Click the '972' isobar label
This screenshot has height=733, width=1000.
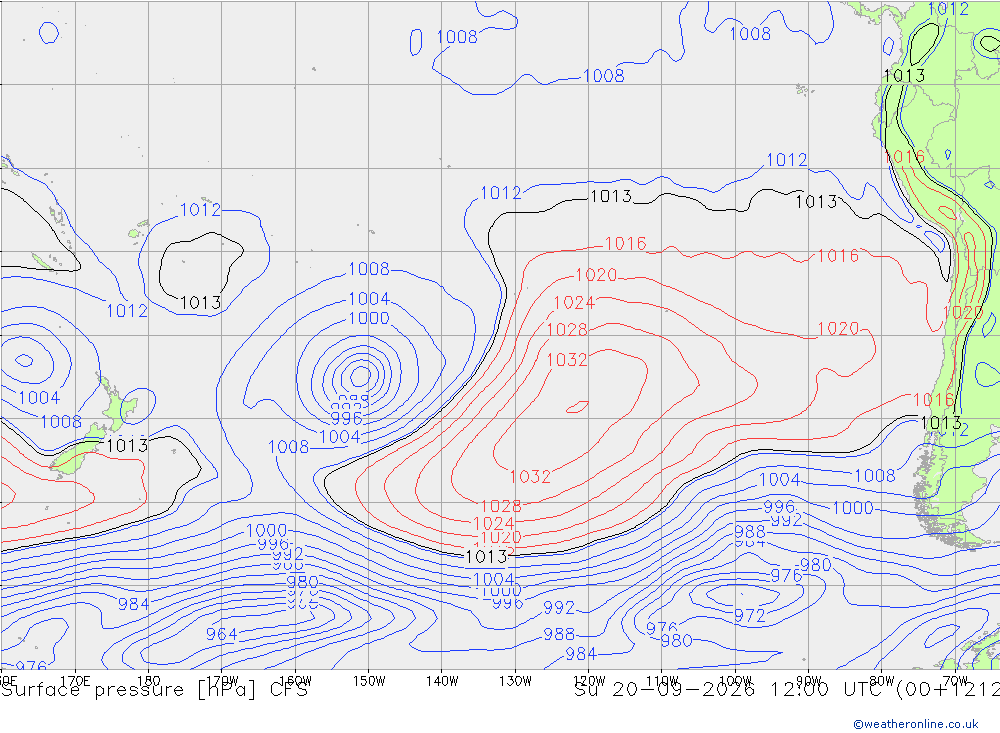tap(749, 616)
